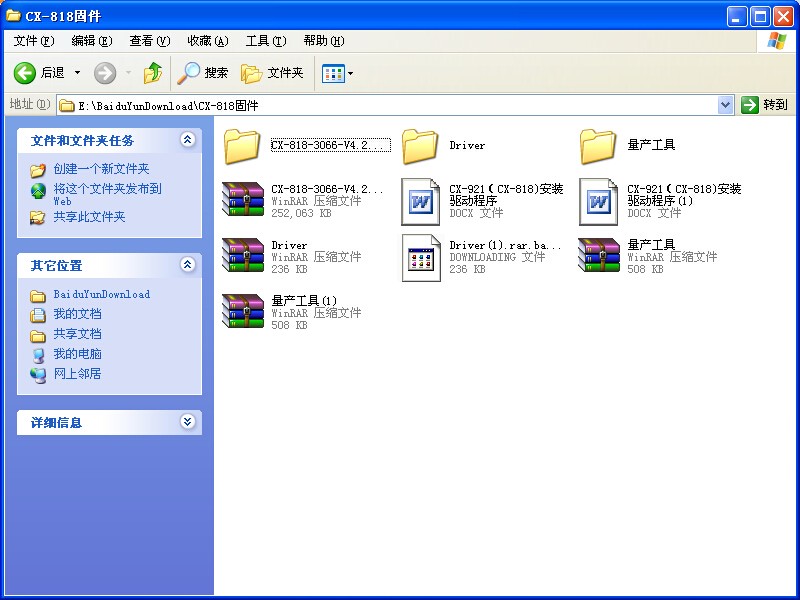
Task: Click the 我的文档 documents icon
Action: pyautogui.click(x=38, y=315)
